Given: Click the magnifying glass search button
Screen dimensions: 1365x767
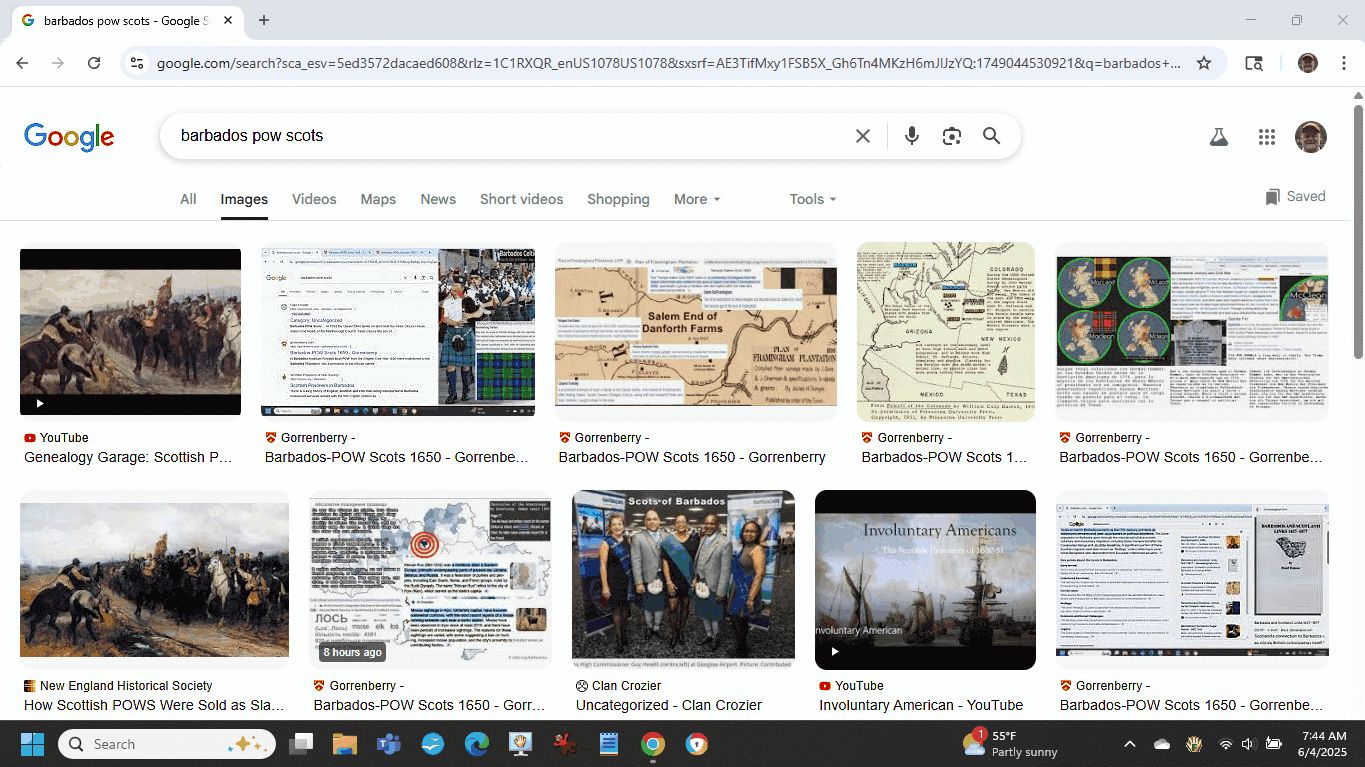Looking at the screenshot, I should 991,136.
